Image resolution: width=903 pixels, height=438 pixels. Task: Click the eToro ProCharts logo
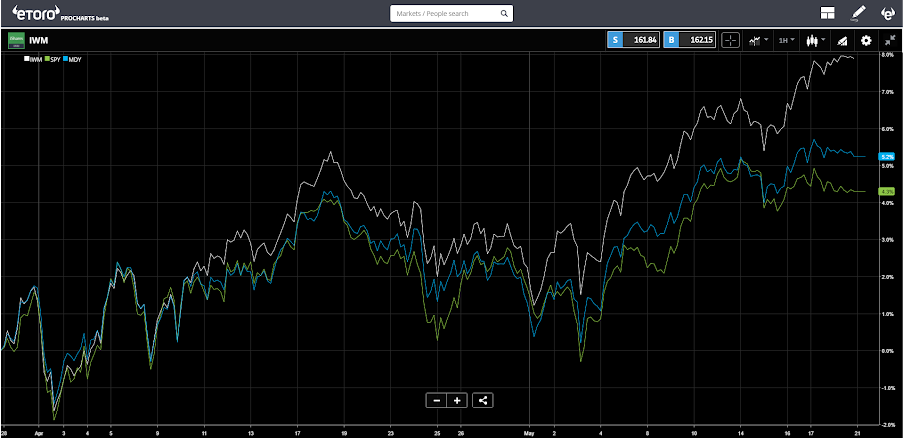60,13
